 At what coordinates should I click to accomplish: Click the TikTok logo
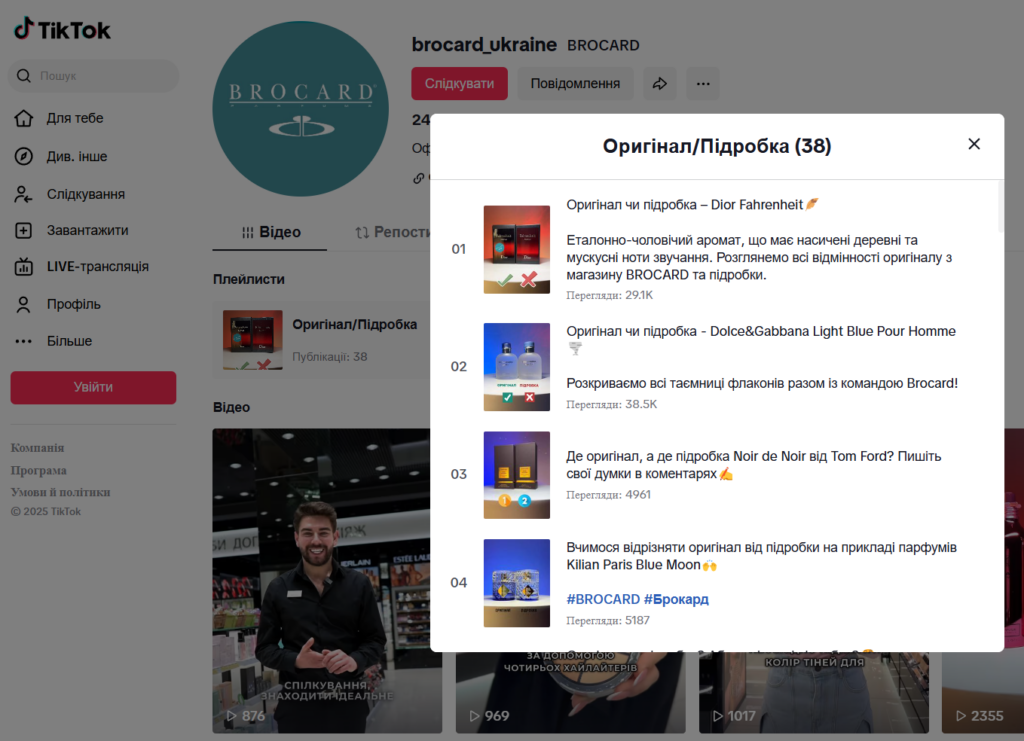[x=62, y=29]
